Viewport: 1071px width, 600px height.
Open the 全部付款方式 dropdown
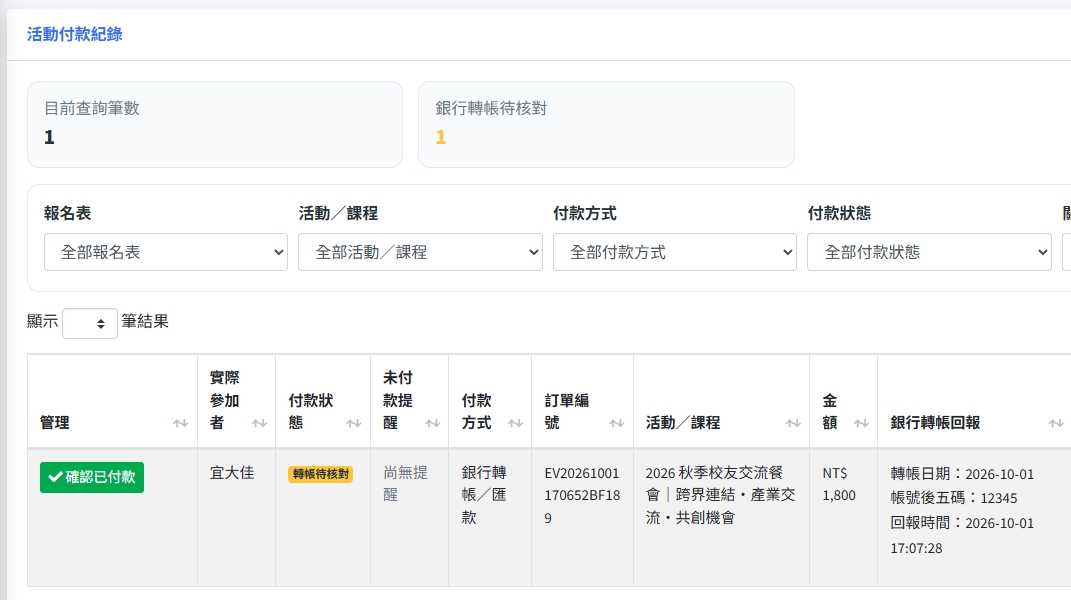[675, 252]
